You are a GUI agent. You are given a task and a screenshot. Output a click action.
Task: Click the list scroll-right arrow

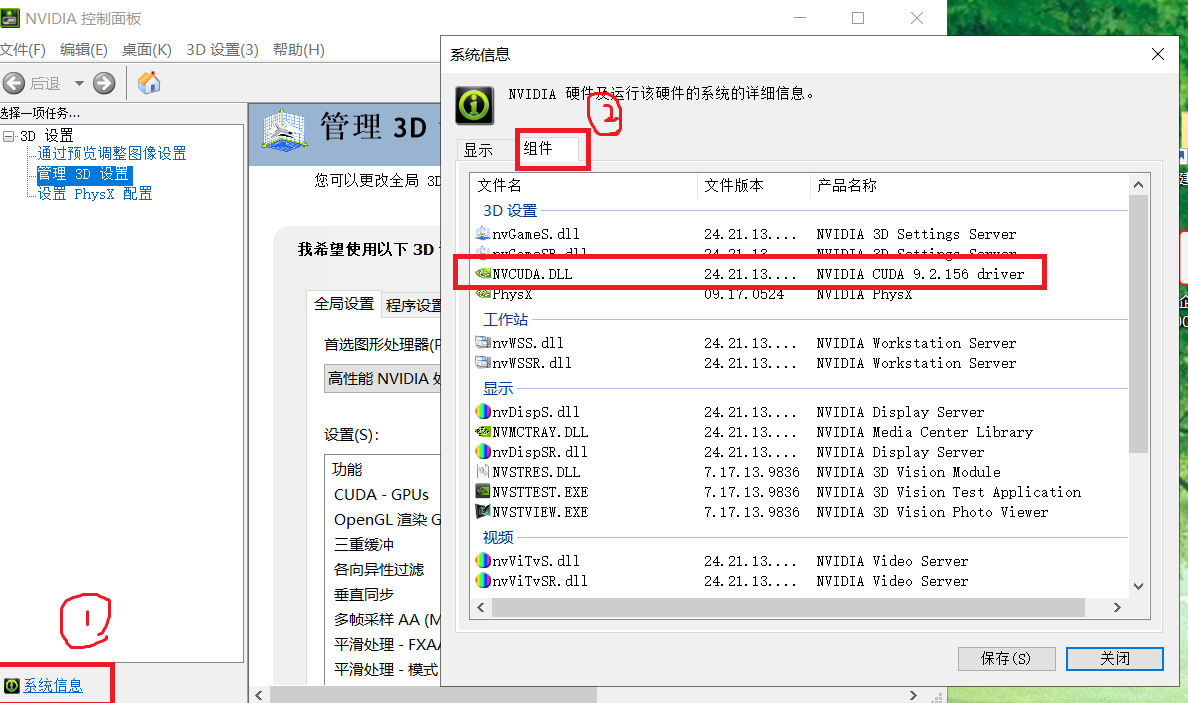point(1117,608)
